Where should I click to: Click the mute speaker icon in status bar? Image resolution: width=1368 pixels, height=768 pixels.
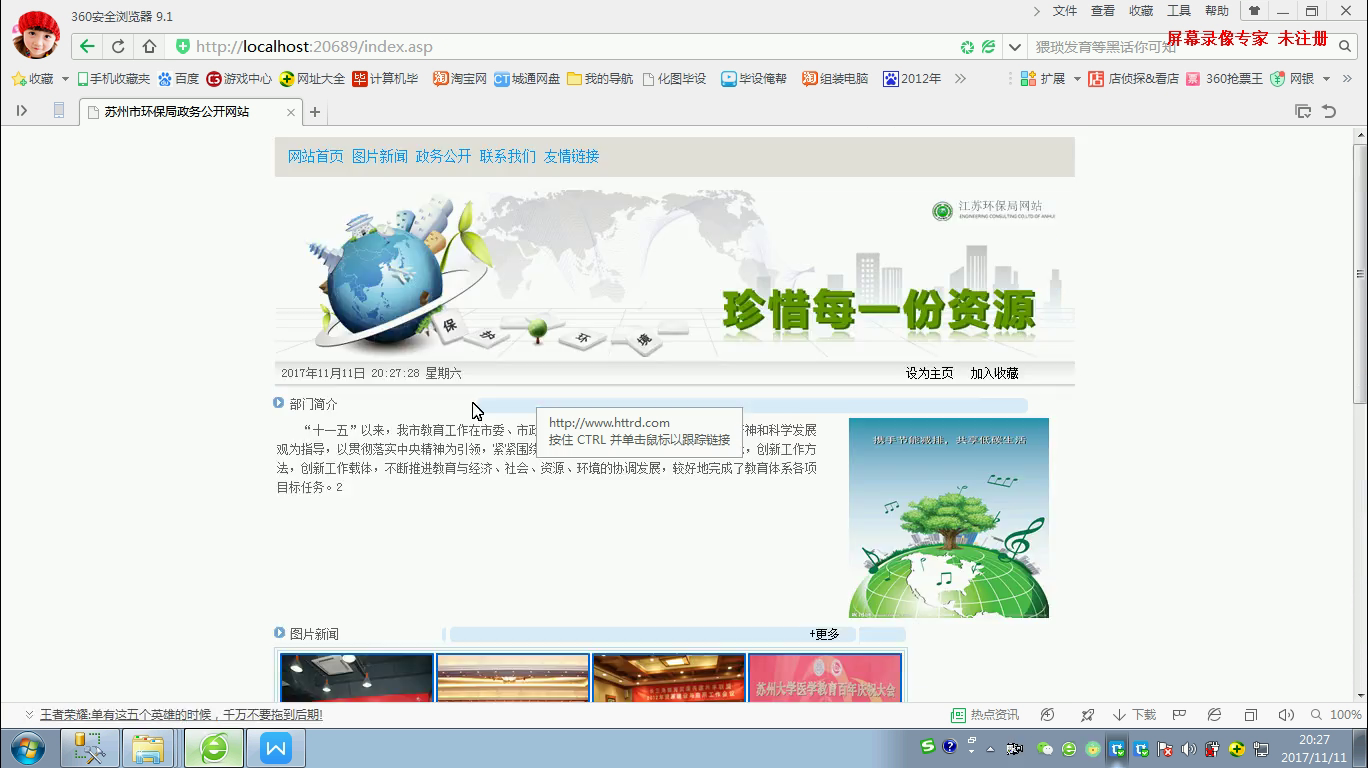click(x=1286, y=715)
